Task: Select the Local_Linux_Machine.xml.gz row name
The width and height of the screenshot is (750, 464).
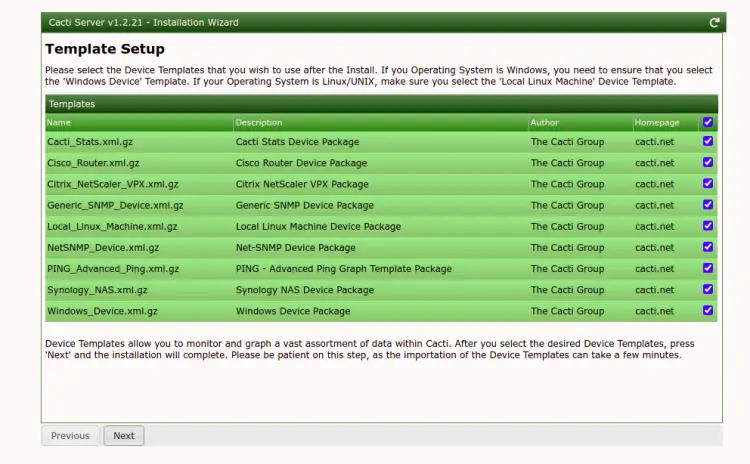Action: click(112, 227)
